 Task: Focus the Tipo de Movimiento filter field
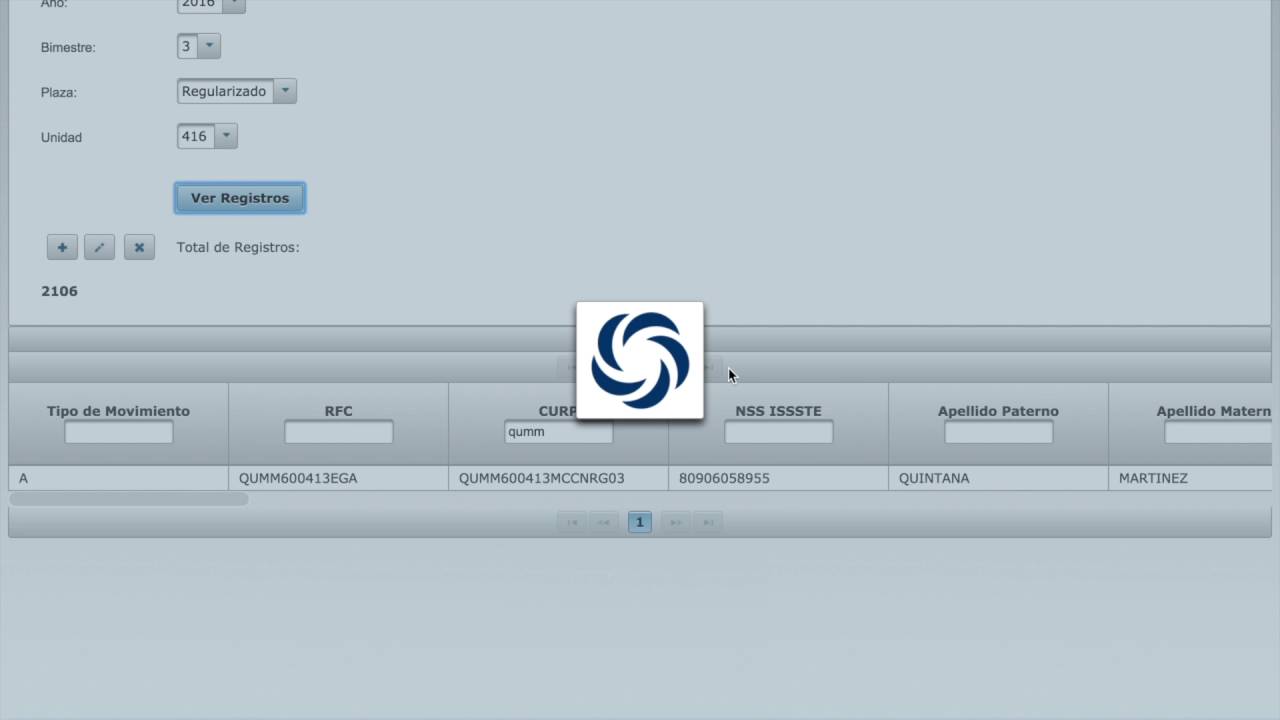pos(119,432)
